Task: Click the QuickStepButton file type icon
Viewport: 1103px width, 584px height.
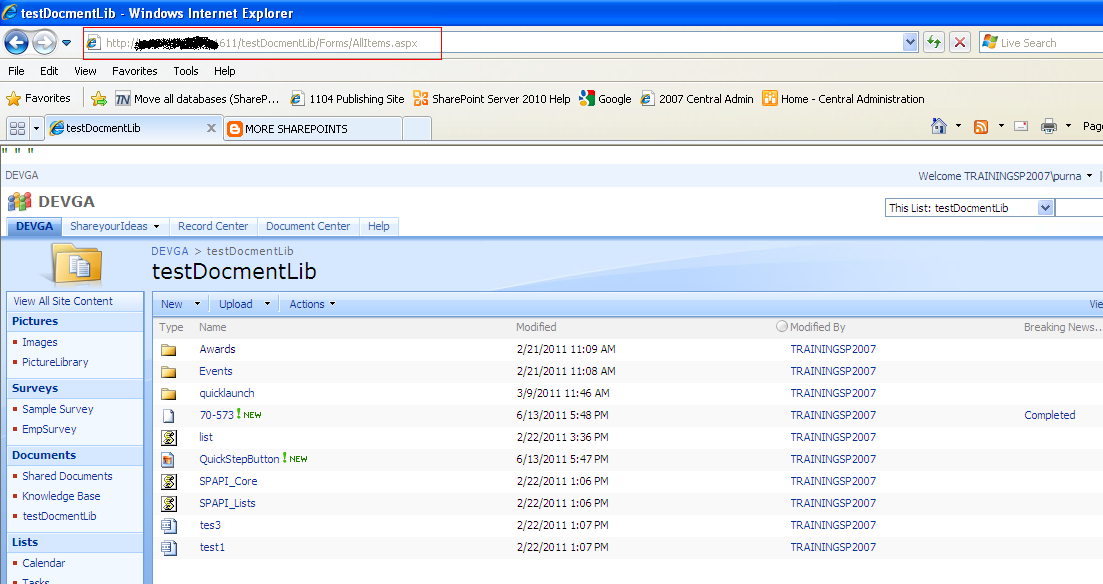Action: pos(168,459)
